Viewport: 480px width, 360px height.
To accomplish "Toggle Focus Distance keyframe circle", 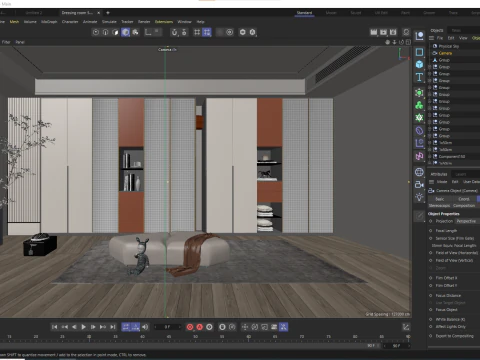I will coord(430,295).
